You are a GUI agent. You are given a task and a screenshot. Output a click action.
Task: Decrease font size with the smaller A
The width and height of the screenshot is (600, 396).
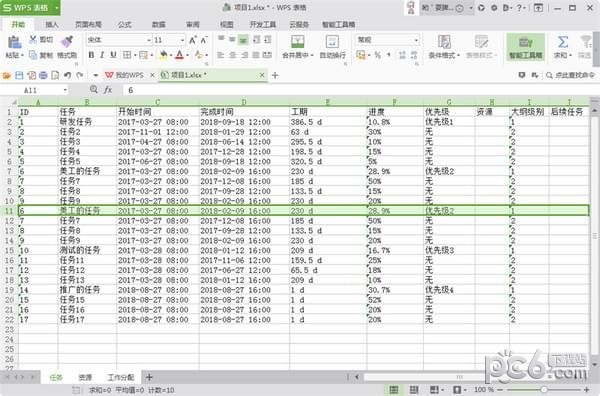(204, 40)
